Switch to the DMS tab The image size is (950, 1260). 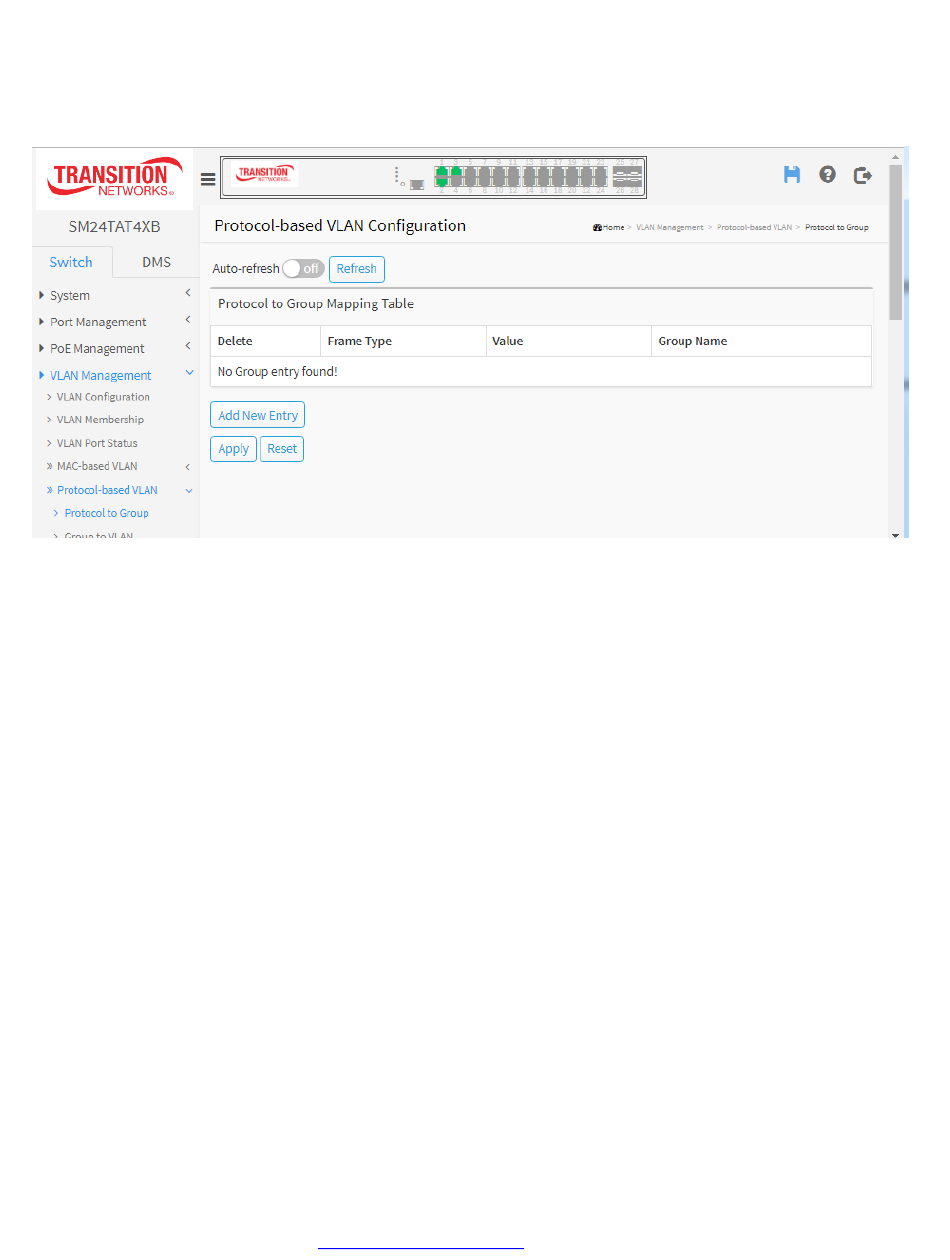156,262
